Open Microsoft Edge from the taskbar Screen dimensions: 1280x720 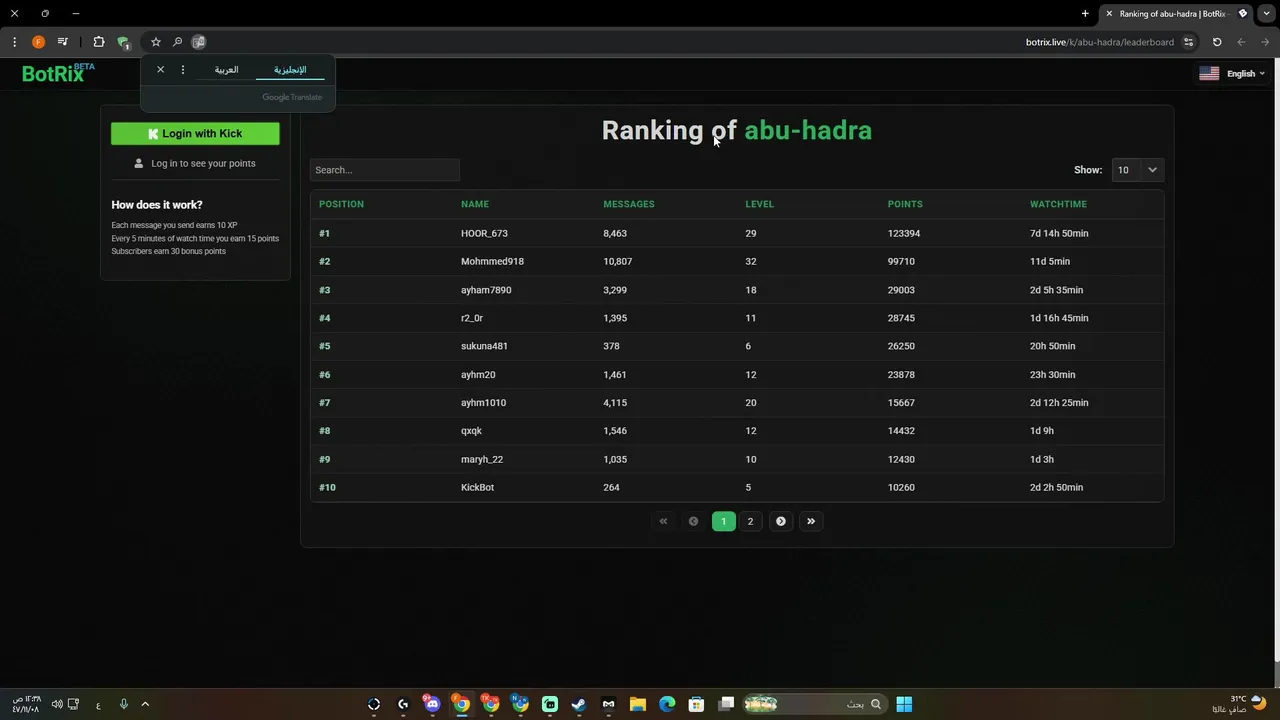[x=667, y=704]
